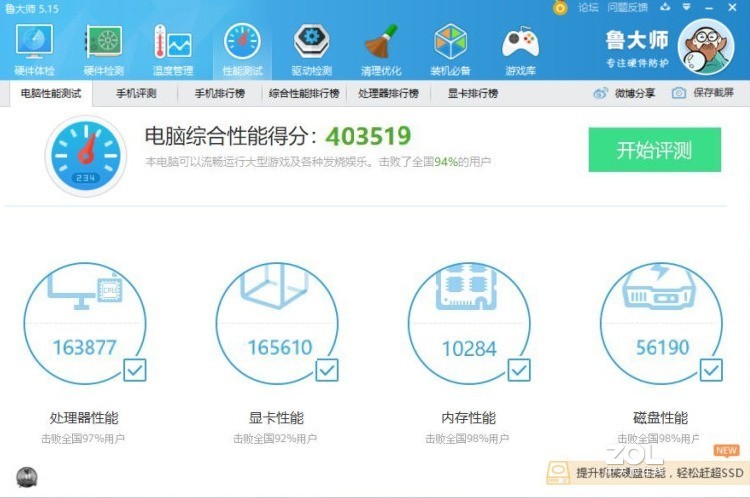This screenshot has width=750, height=498.
Task: Open the SSD upgrade promotion banner
Action: pyautogui.click(x=648, y=473)
